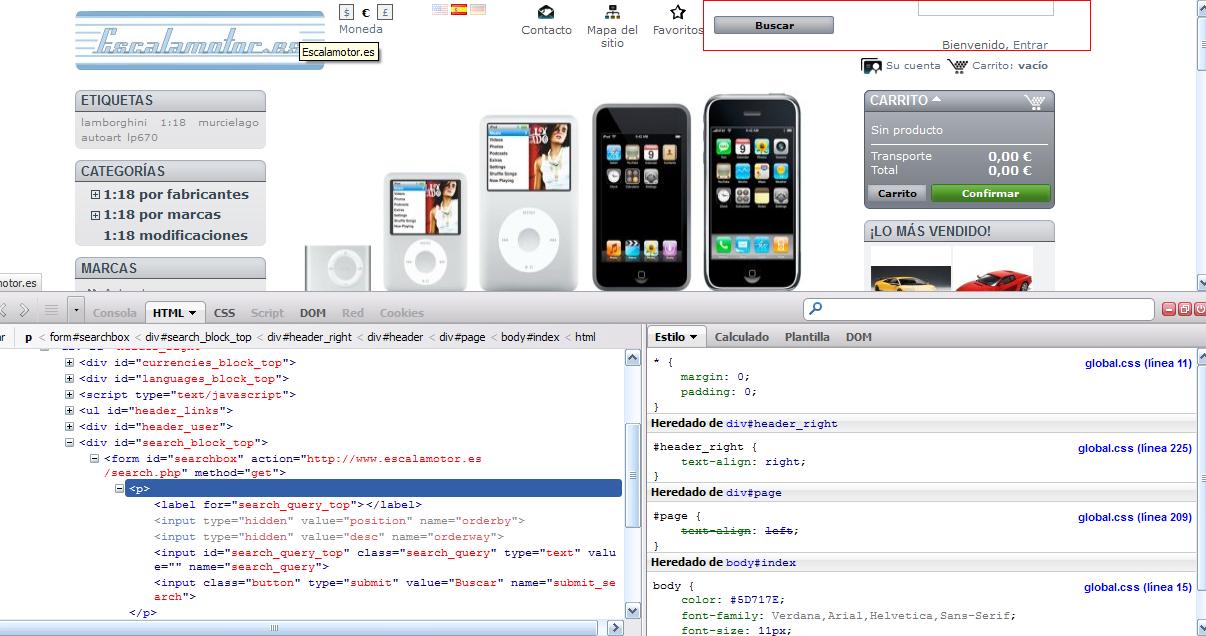Expand the div#languages_block_top node
This screenshot has width=1206, height=636.
coord(70,379)
